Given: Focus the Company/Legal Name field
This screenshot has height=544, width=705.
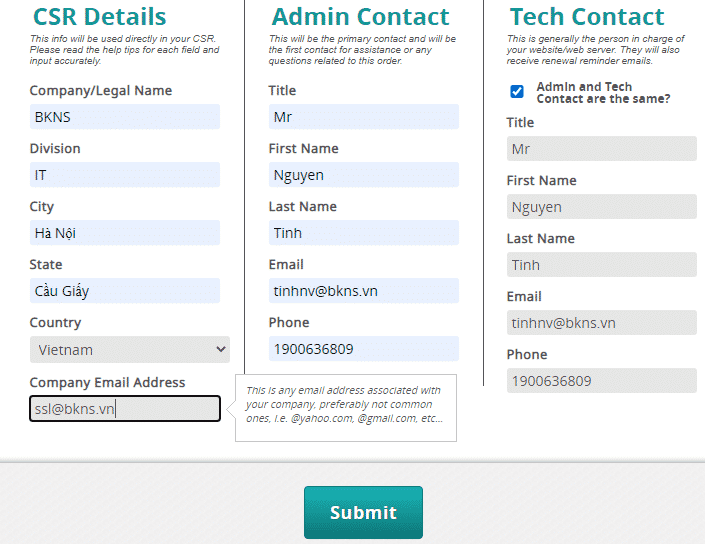Looking at the screenshot, I should [x=125, y=117].
